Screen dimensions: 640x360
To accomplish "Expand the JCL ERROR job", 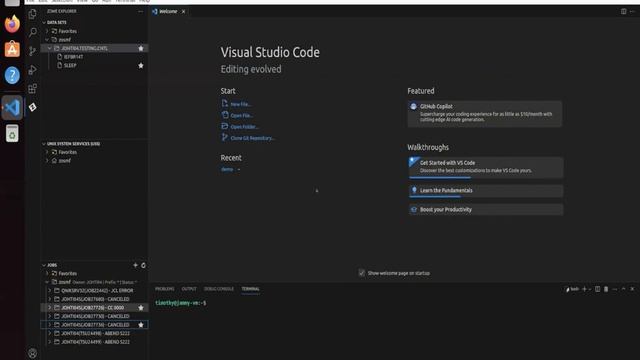I will (x=50, y=291).
